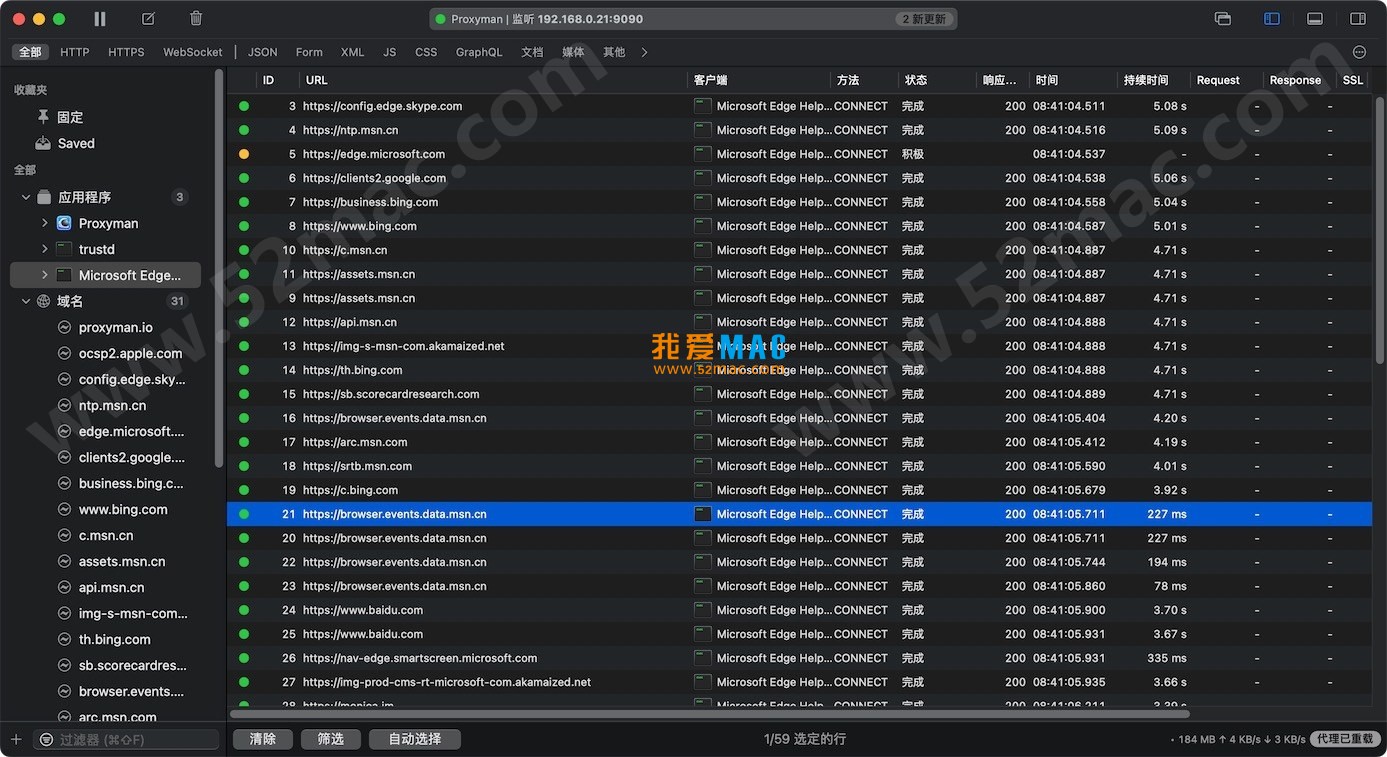Sort by the 持续时间 column header
This screenshot has height=757, width=1387.
click(x=1153, y=80)
